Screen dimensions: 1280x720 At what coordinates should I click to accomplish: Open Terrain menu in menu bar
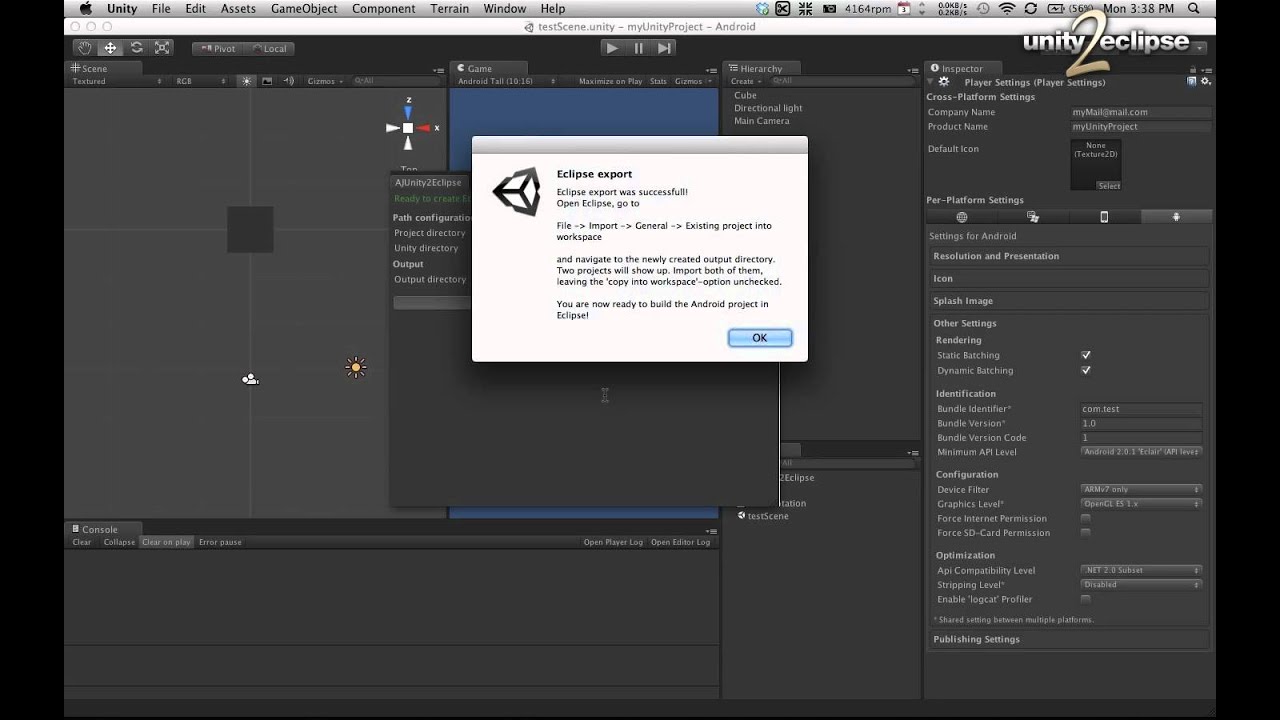[450, 9]
